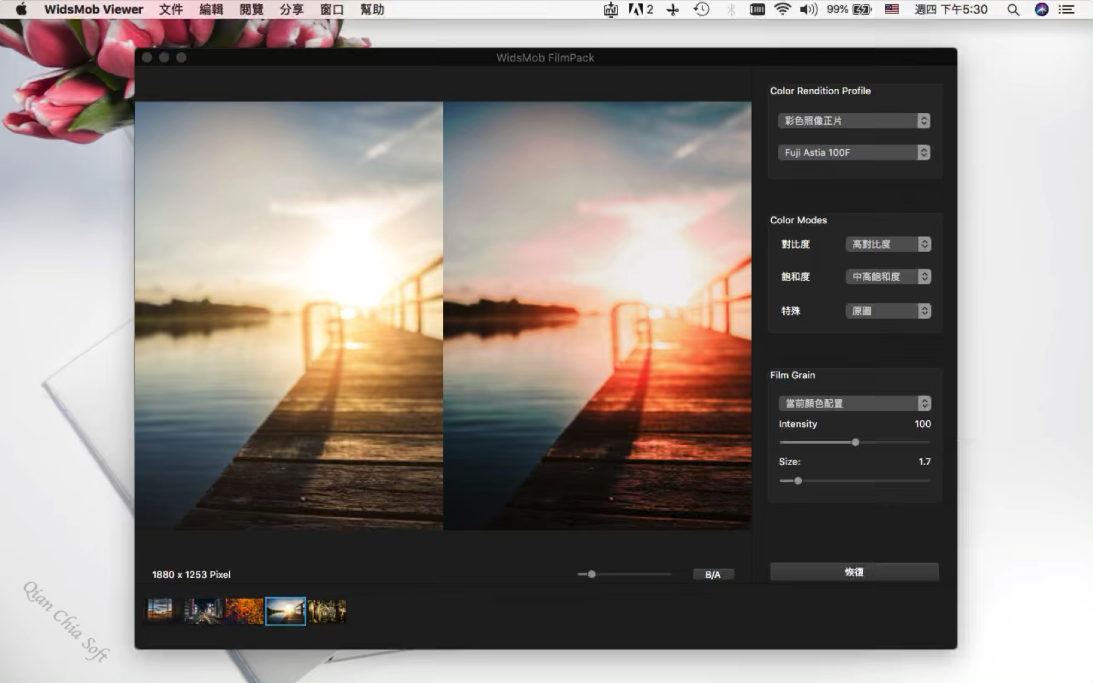The height and width of the screenshot is (683, 1093).
Task: Toggle the B/A before-after button
Action: tap(712, 574)
